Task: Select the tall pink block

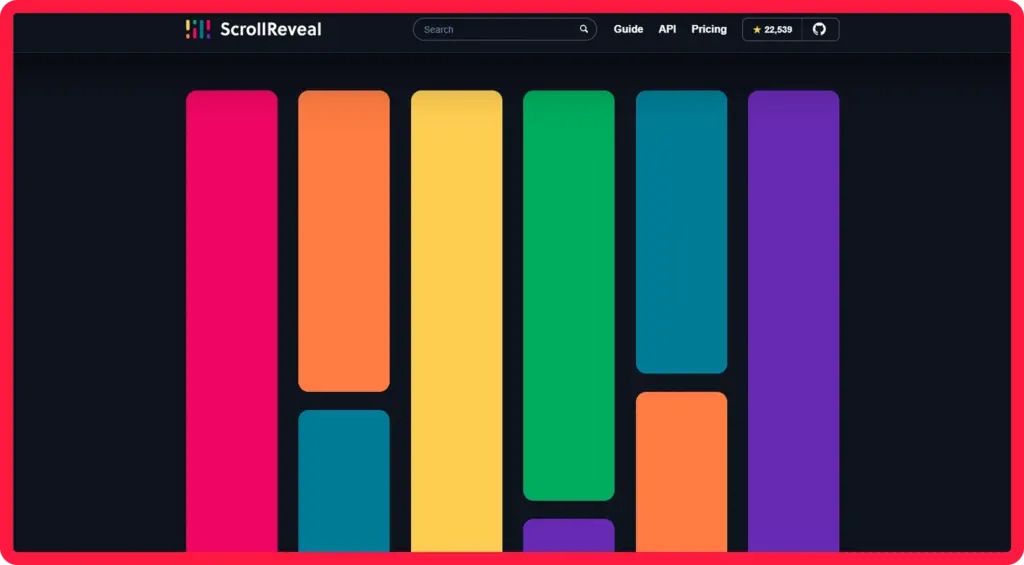Action: tap(231, 320)
